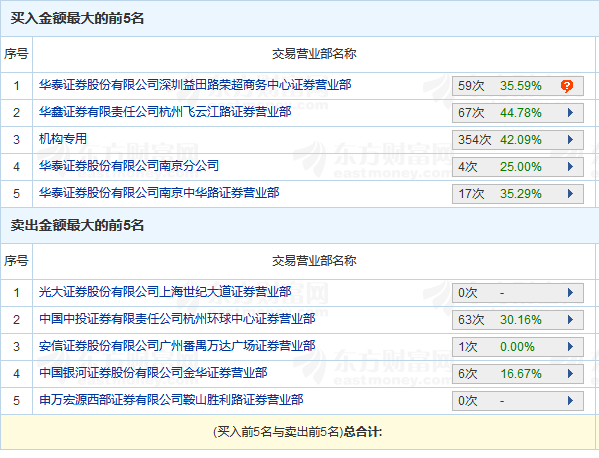Click the 序号 header in the sell table
Image resolution: width=599 pixels, height=458 pixels.
click(x=16, y=261)
